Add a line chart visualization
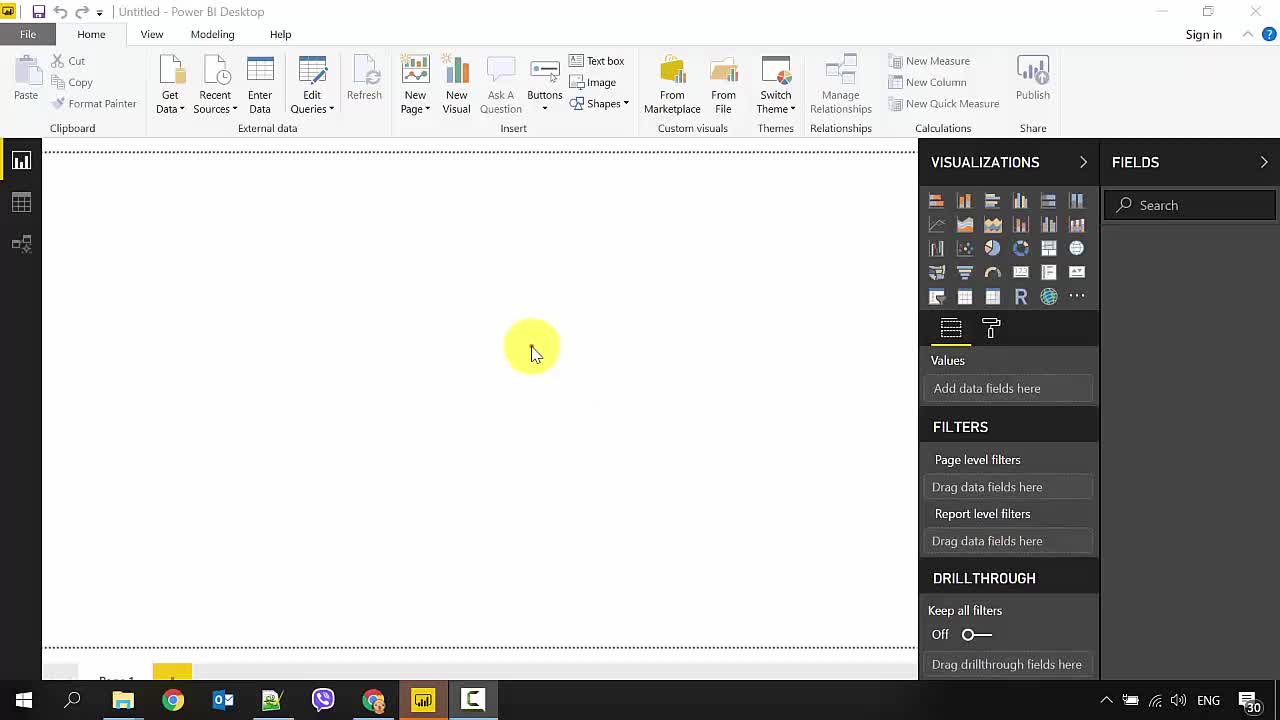Viewport: 1280px width, 720px height. 936,225
